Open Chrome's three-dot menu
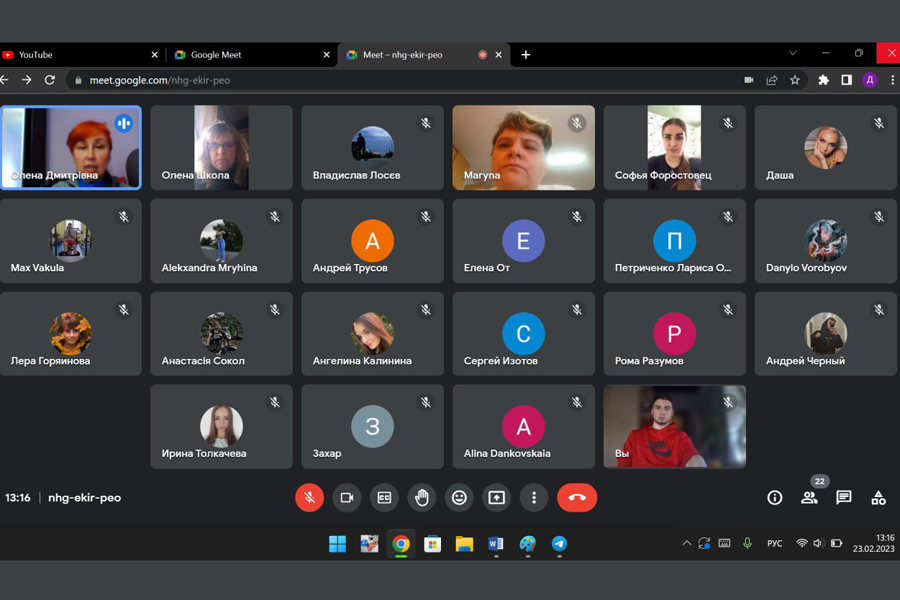The width and height of the screenshot is (900, 600). pos(892,80)
